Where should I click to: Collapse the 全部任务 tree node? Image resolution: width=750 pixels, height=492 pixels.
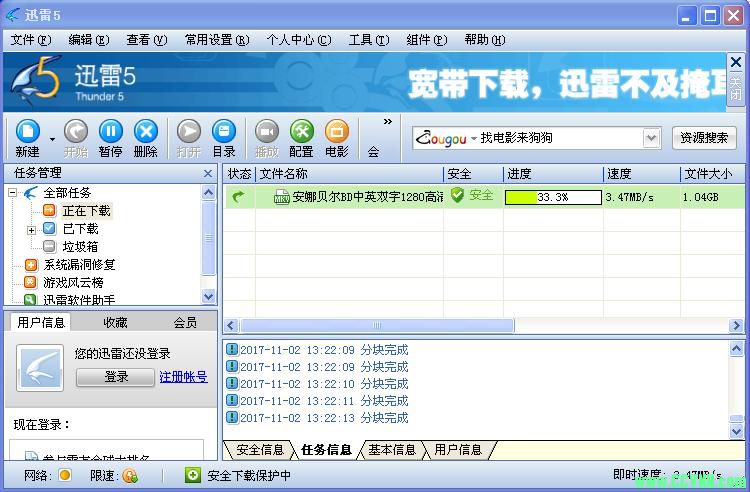click(x=14, y=193)
